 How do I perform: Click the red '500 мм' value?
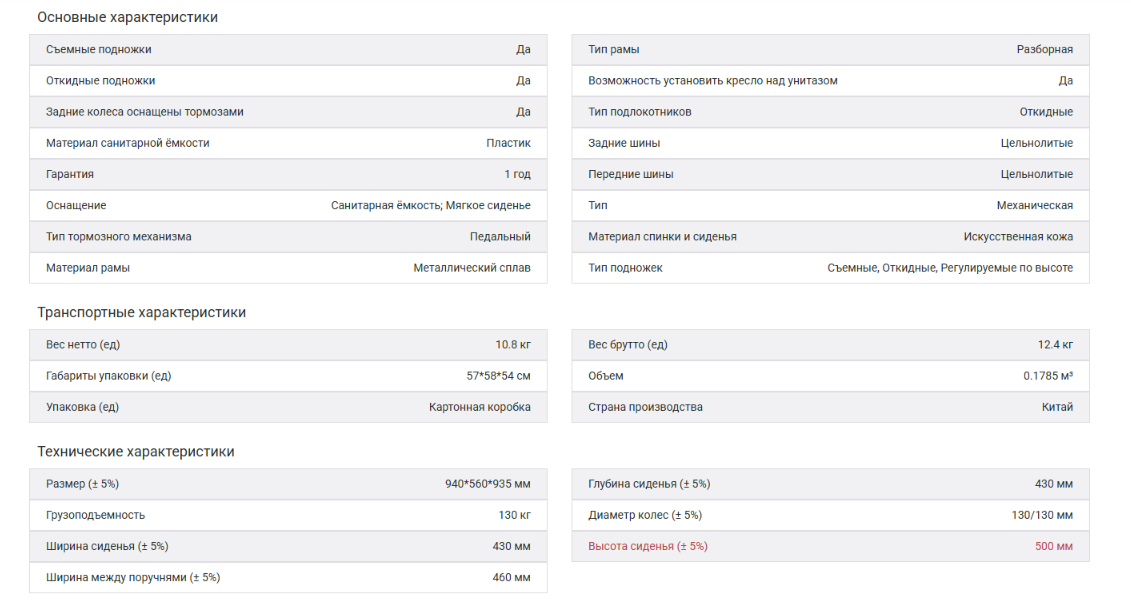tap(1054, 546)
